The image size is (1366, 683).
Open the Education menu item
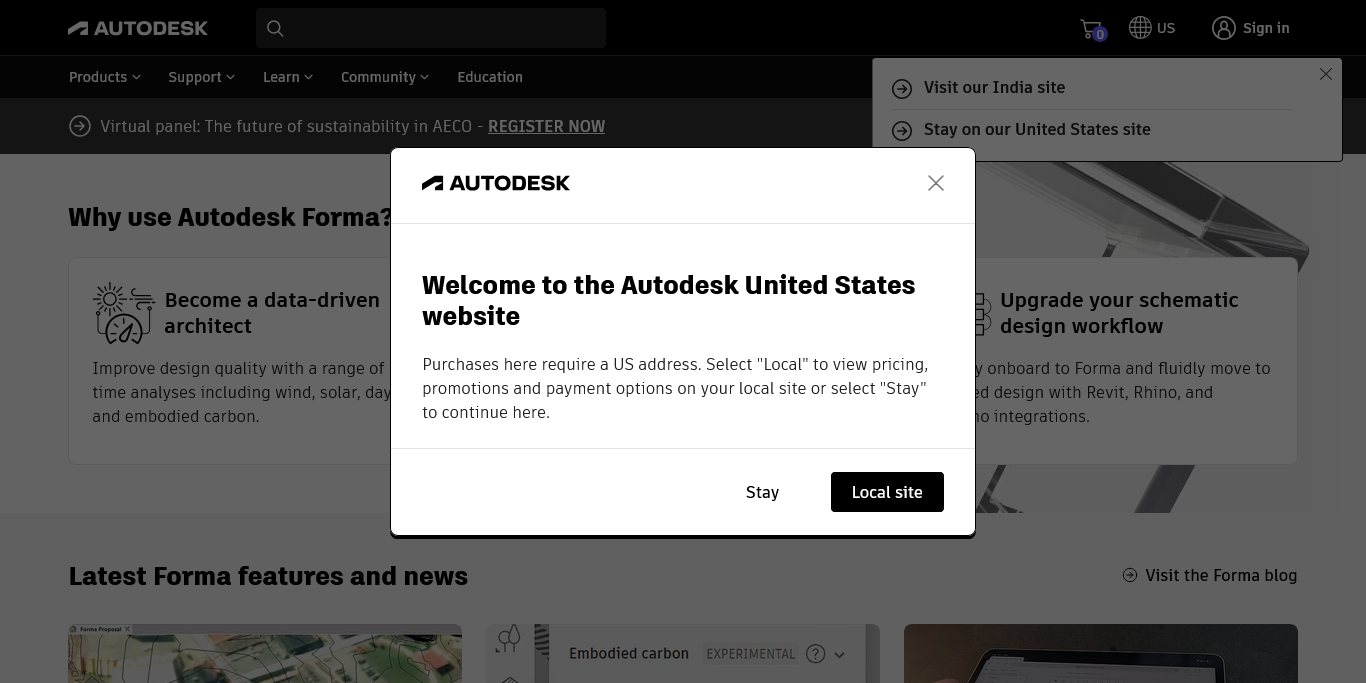coord(490,77)
